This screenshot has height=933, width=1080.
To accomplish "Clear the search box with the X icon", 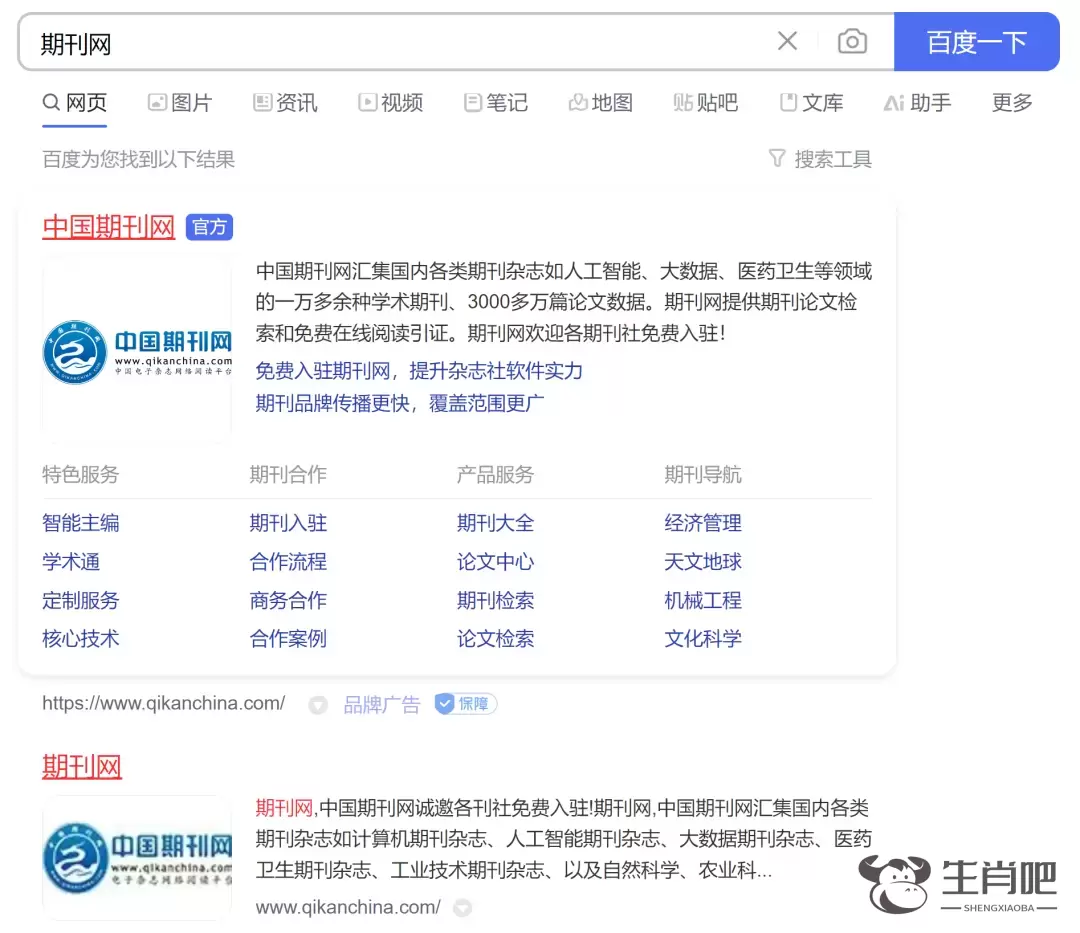I will pos(787,41).
